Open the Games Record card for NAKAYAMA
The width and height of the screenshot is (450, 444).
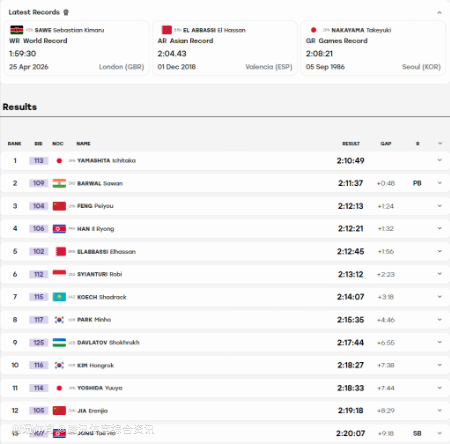click(373, 48)
